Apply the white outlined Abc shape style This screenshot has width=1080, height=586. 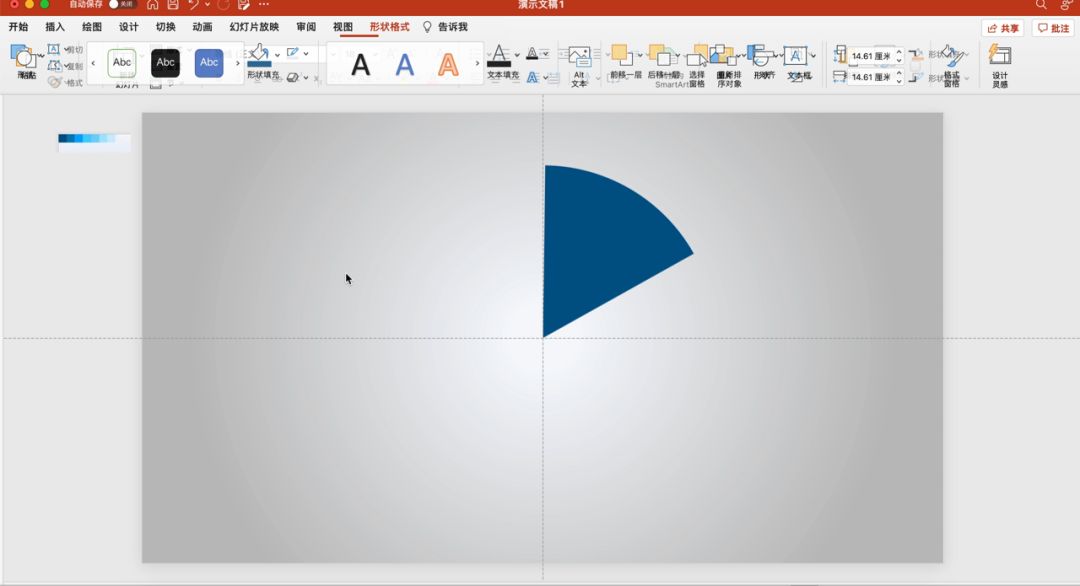click(x=122, y=63)
